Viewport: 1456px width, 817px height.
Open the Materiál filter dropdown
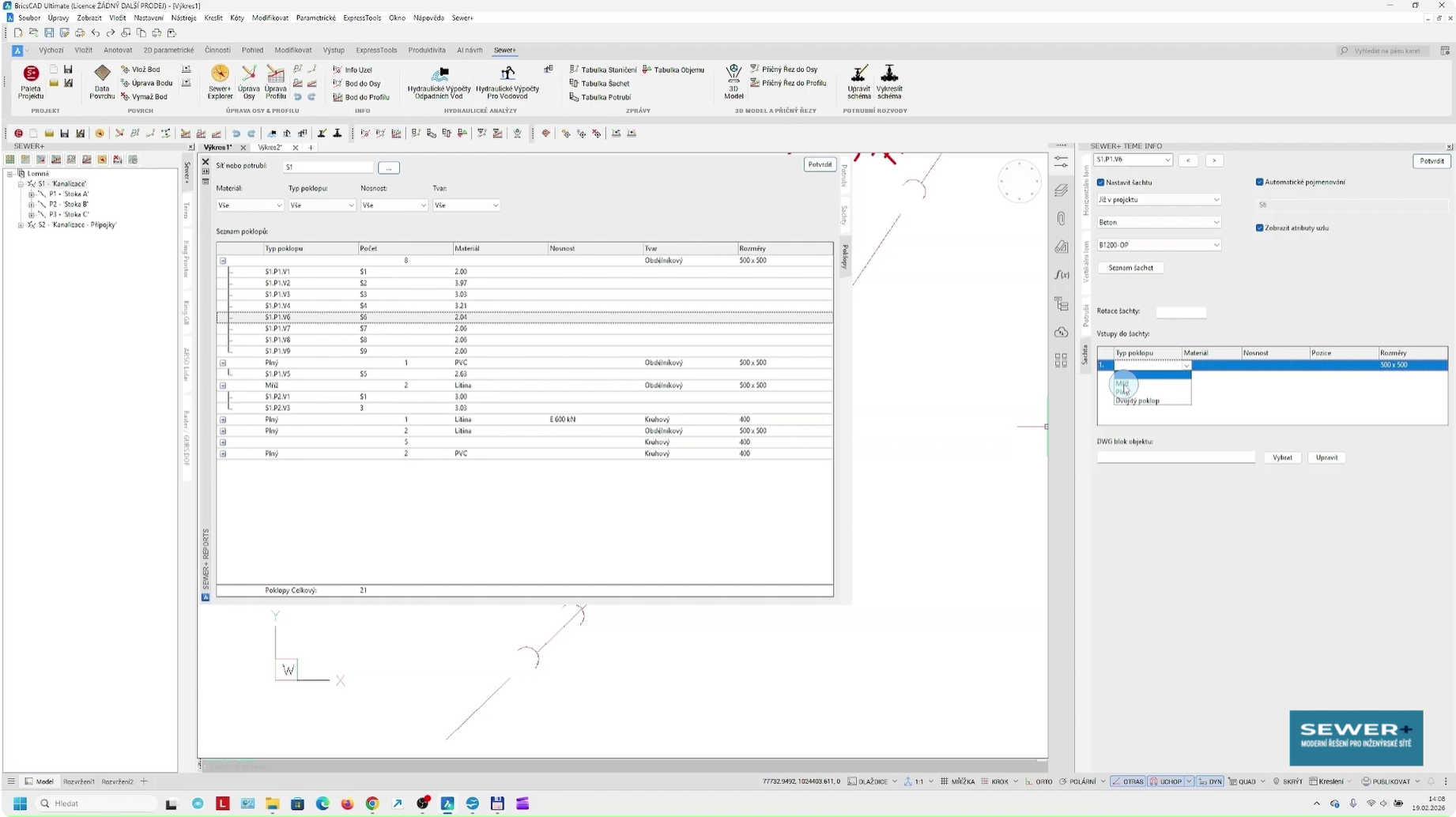click(250, 205)
